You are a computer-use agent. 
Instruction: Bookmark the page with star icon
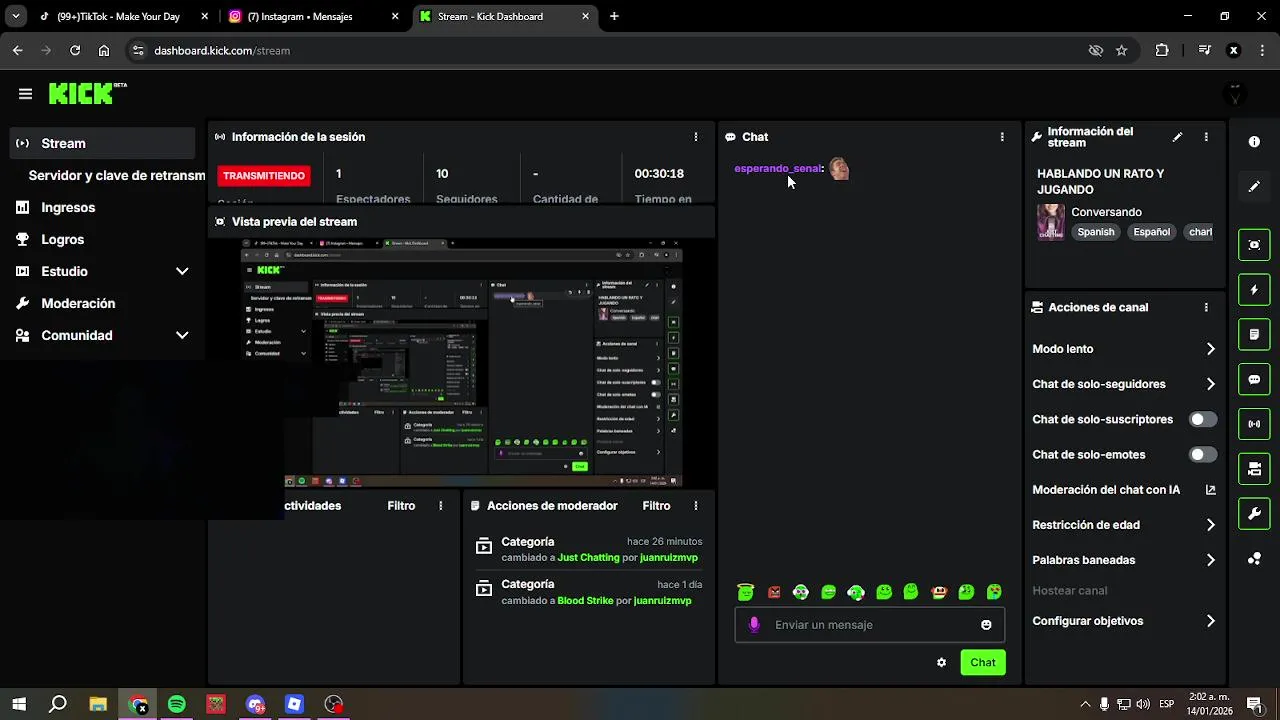(1121, 50)
